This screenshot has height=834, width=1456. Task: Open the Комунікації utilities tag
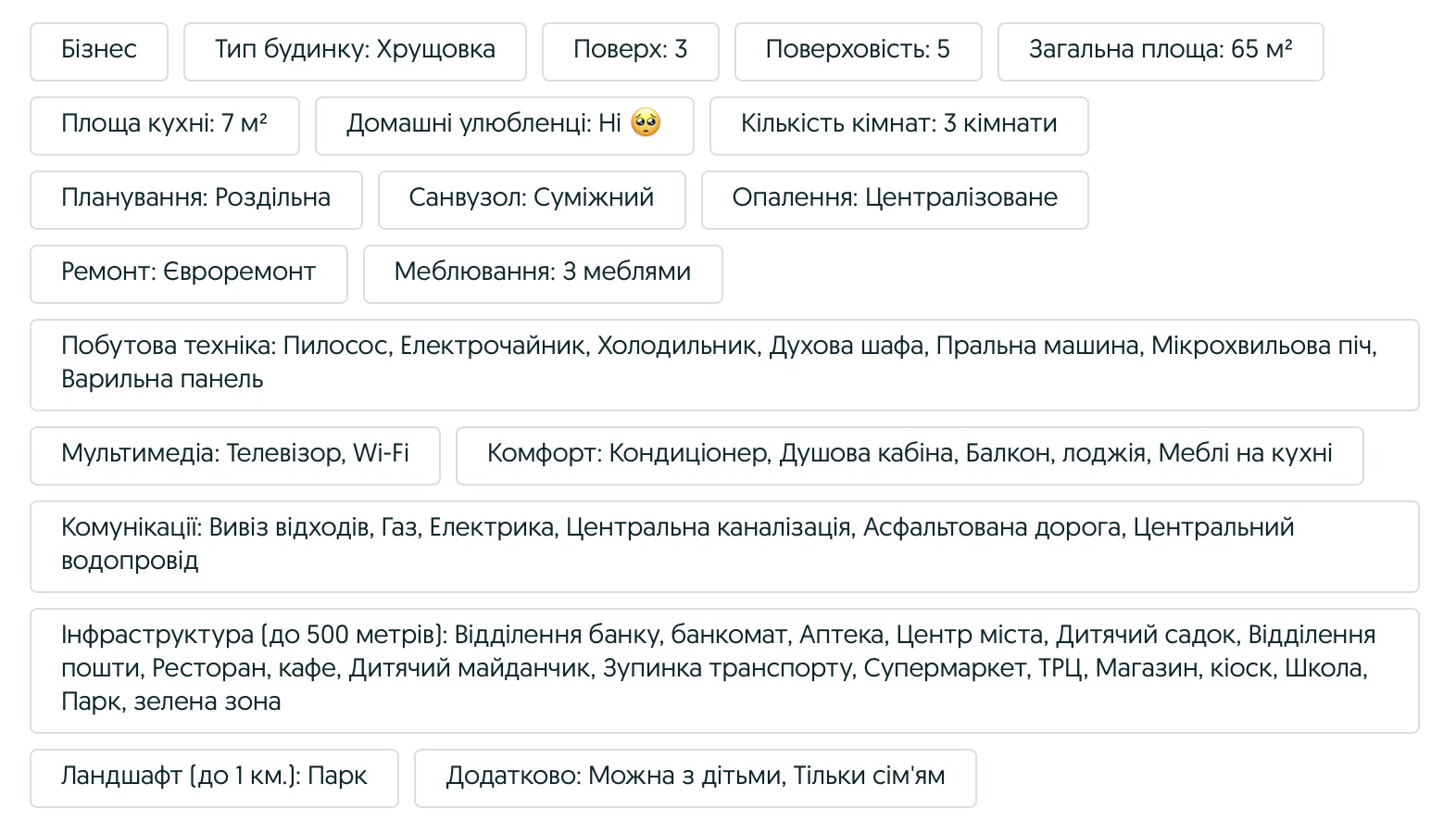click(x=724, y=547)
